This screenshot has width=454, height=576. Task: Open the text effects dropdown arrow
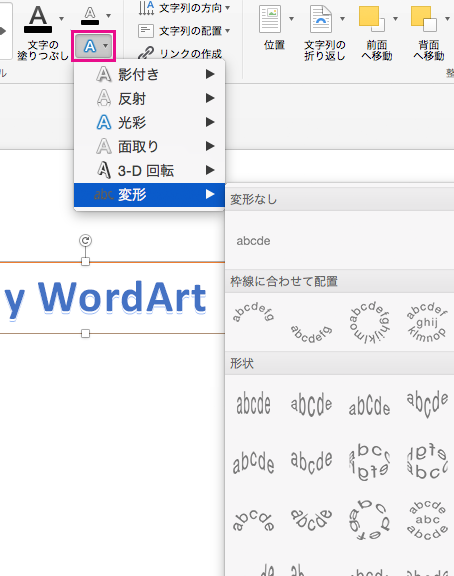click(106, 46)
